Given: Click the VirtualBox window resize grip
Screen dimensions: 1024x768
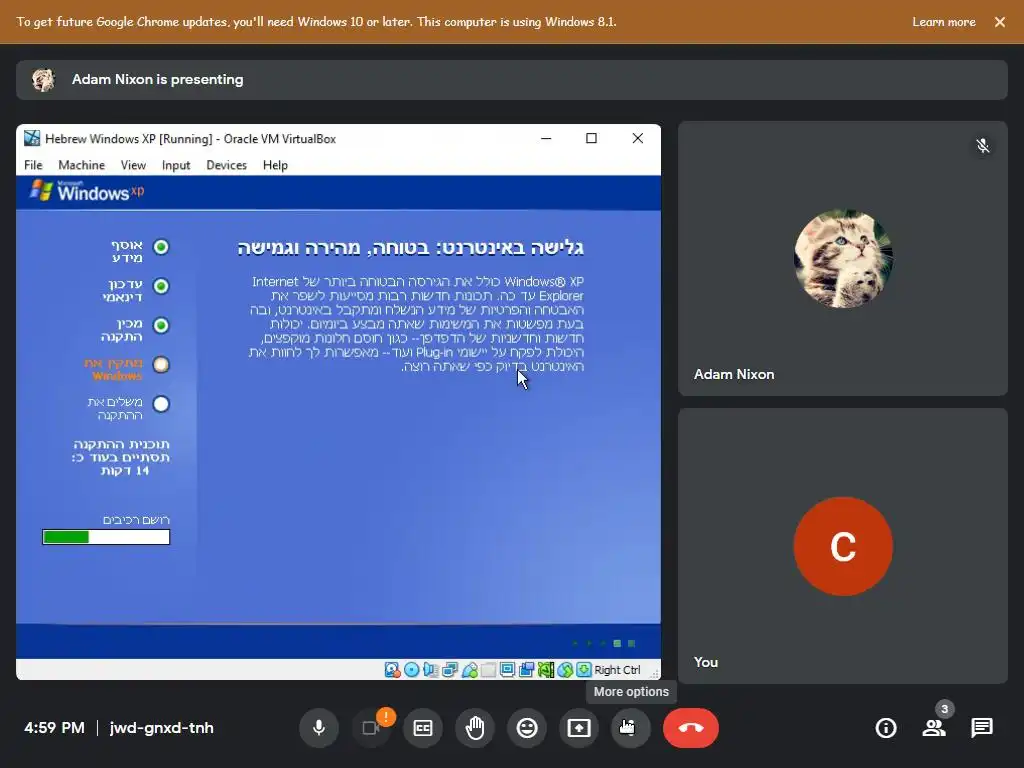Looking at the screenshot, I should 654,673.
